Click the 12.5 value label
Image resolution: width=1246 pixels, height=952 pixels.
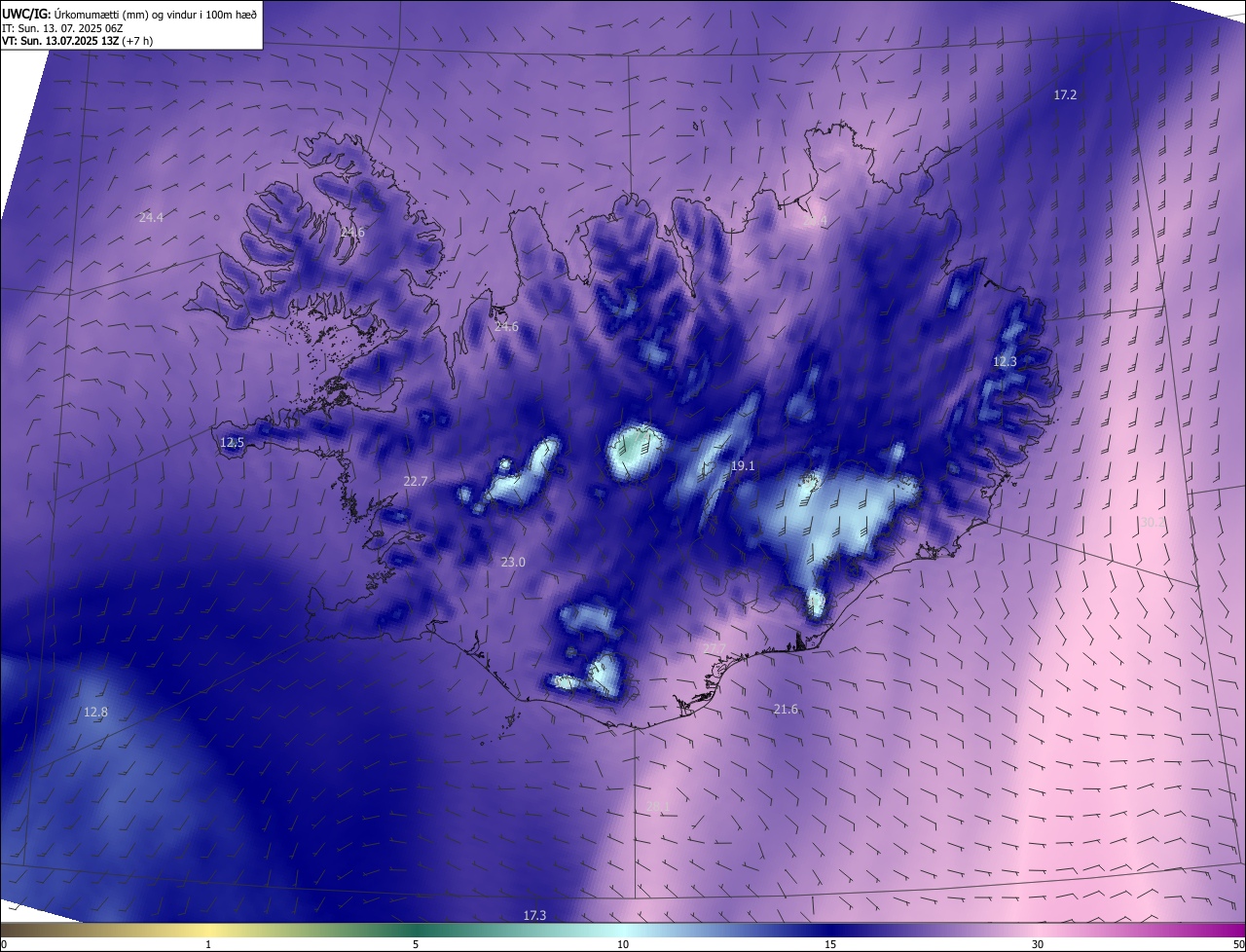point(232,443)
